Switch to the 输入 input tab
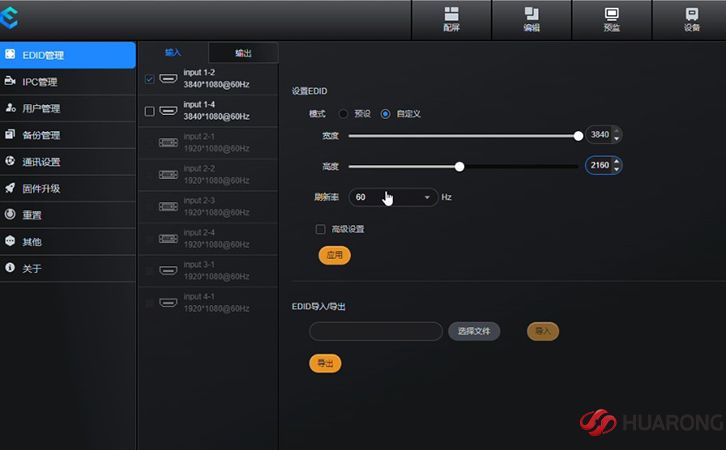This screenshot has width=726, height=450. click(x=172, y=52)
